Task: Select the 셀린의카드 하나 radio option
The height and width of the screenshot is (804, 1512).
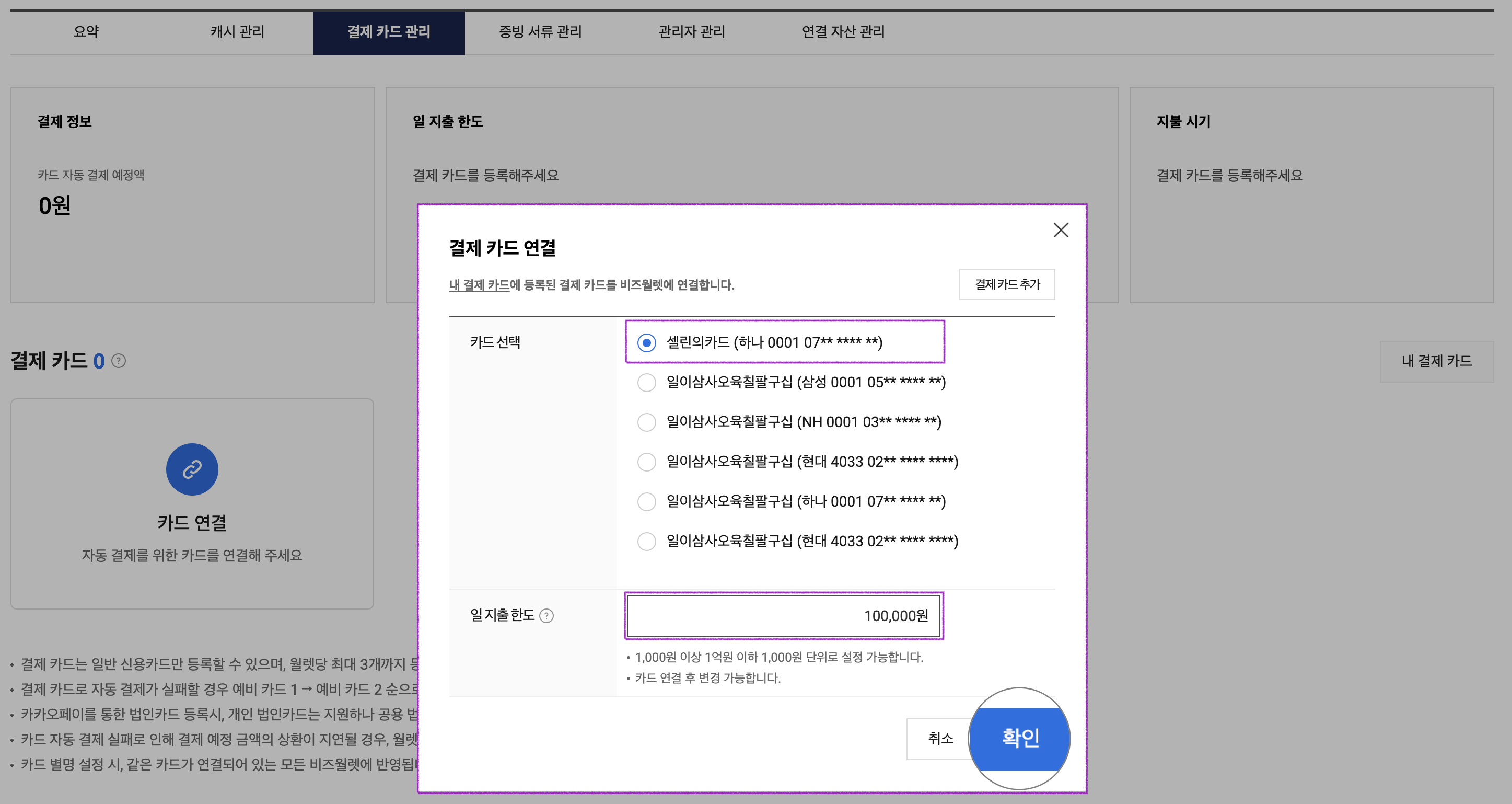Action: pos(646,342)
